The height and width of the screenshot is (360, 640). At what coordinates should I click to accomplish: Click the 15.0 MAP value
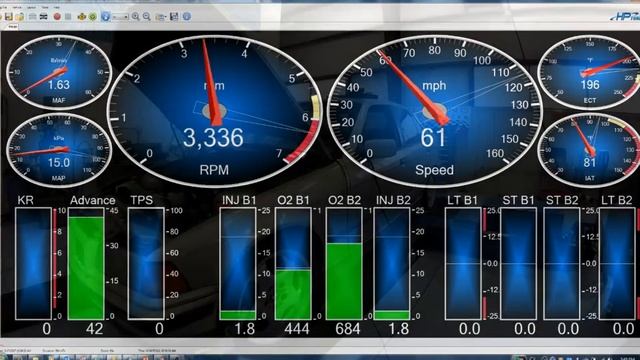[59, 163]
